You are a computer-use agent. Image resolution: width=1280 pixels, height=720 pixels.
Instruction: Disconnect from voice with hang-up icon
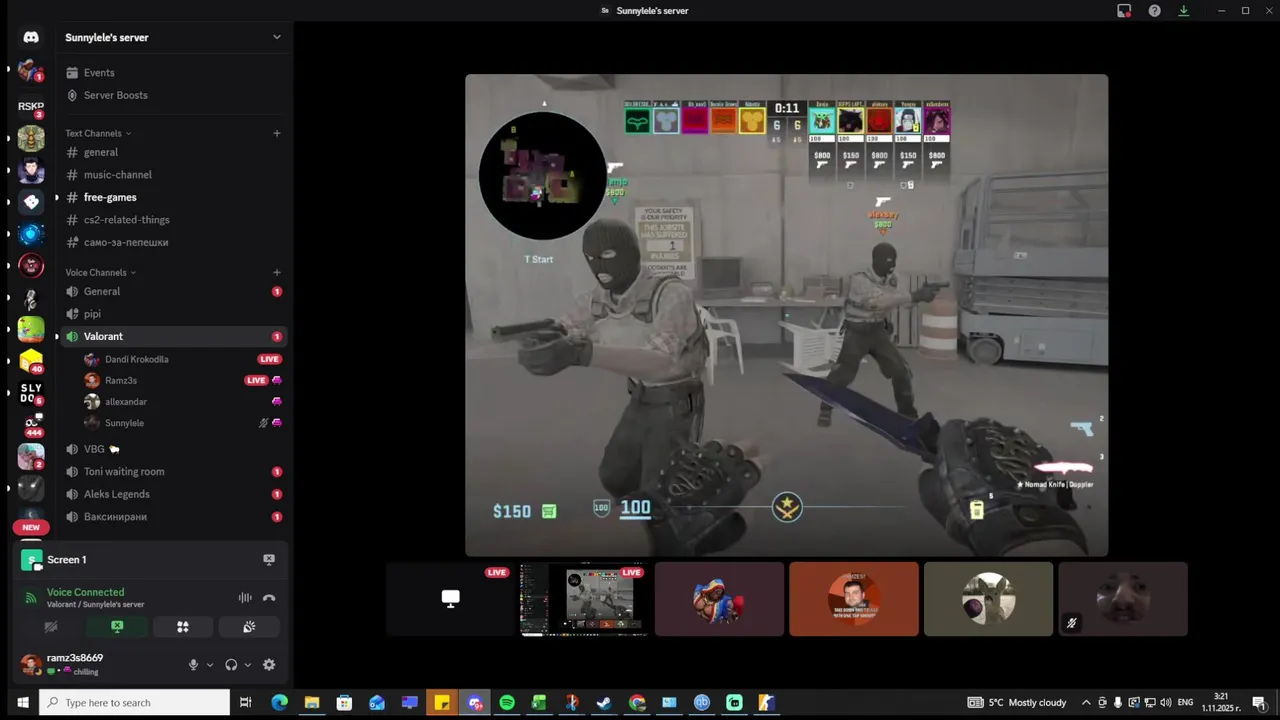[269, 598]
